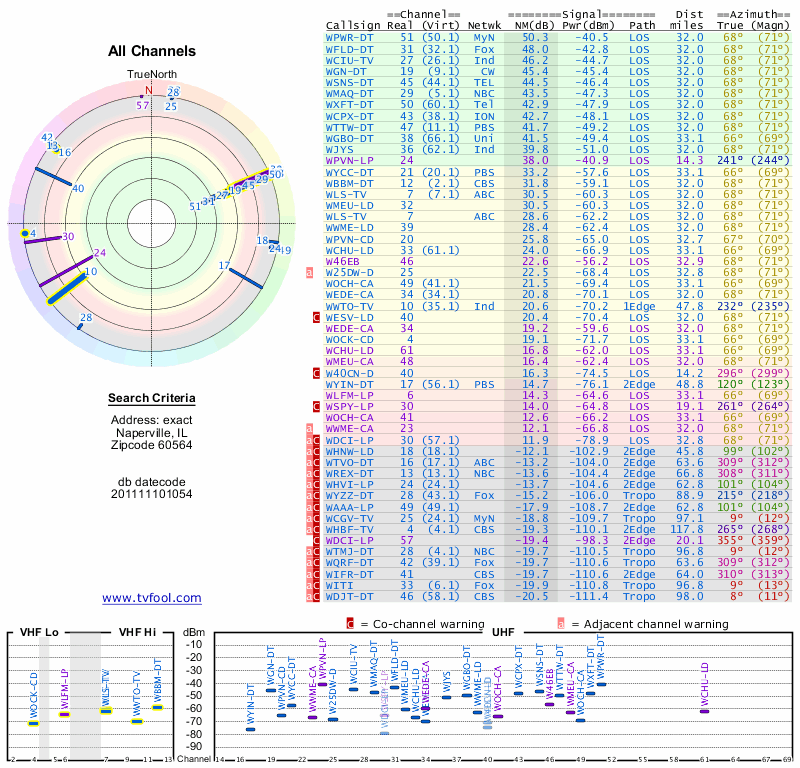Click the WCIU-TV table row callsign
The height and width of the screenshot is (768, 800).
pos(349,60)
